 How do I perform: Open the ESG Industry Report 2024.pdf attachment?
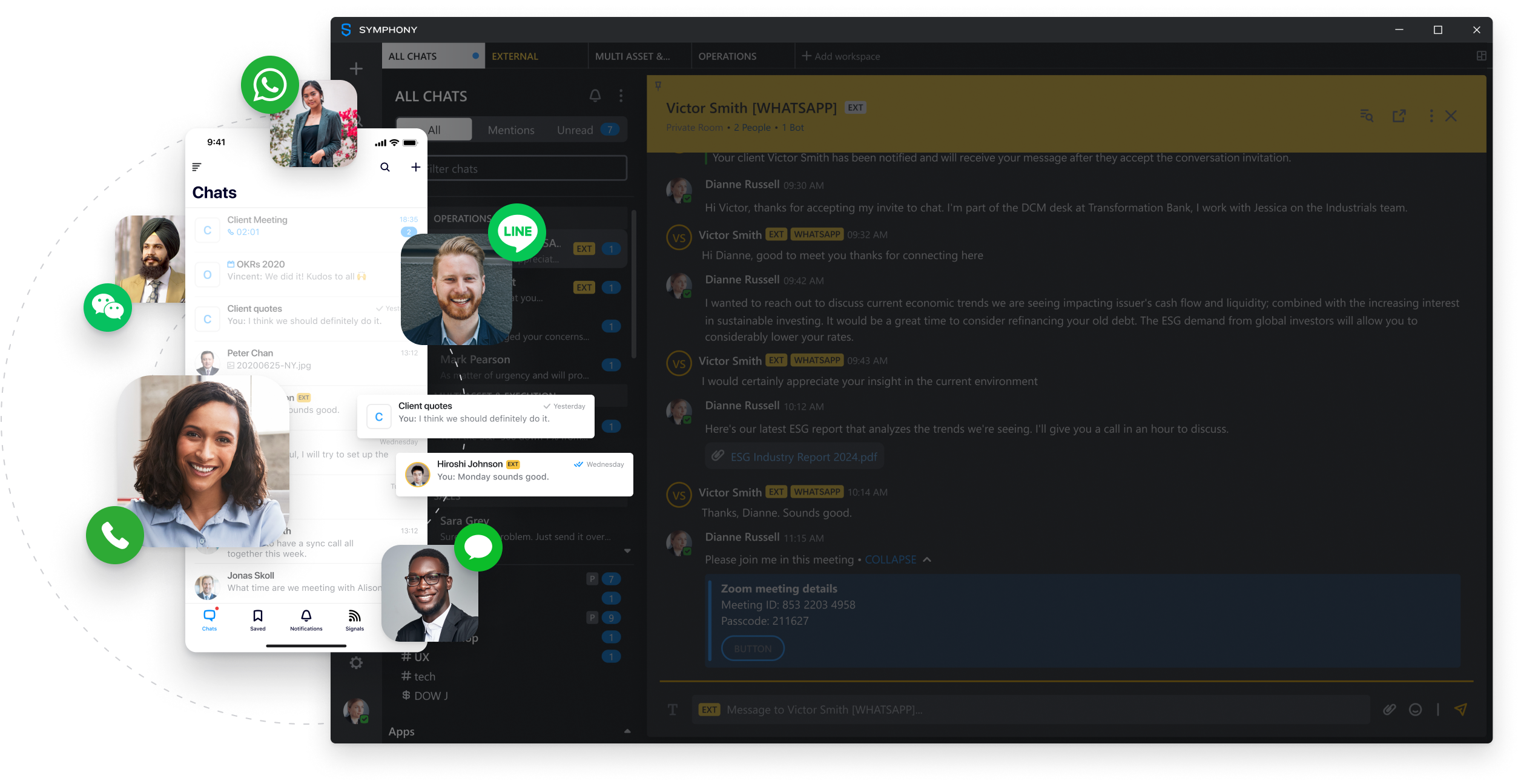800,456
